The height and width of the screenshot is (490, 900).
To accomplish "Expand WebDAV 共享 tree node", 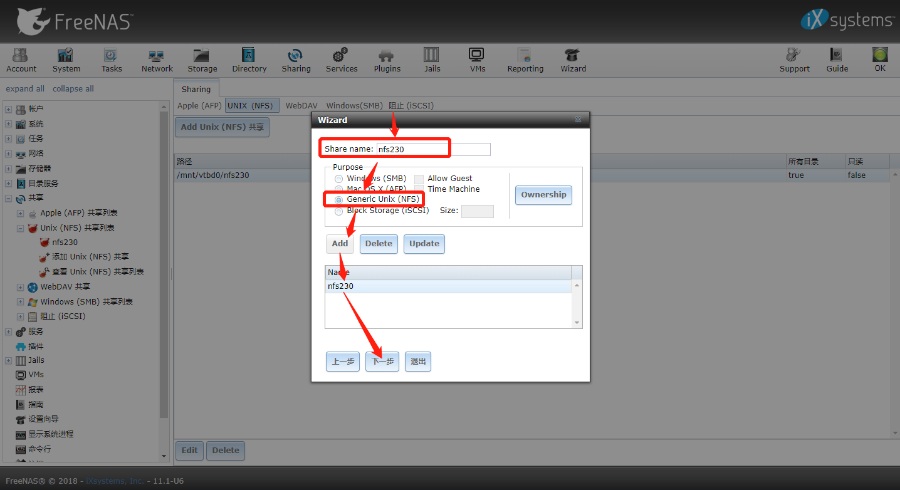I will coord(20,287).
